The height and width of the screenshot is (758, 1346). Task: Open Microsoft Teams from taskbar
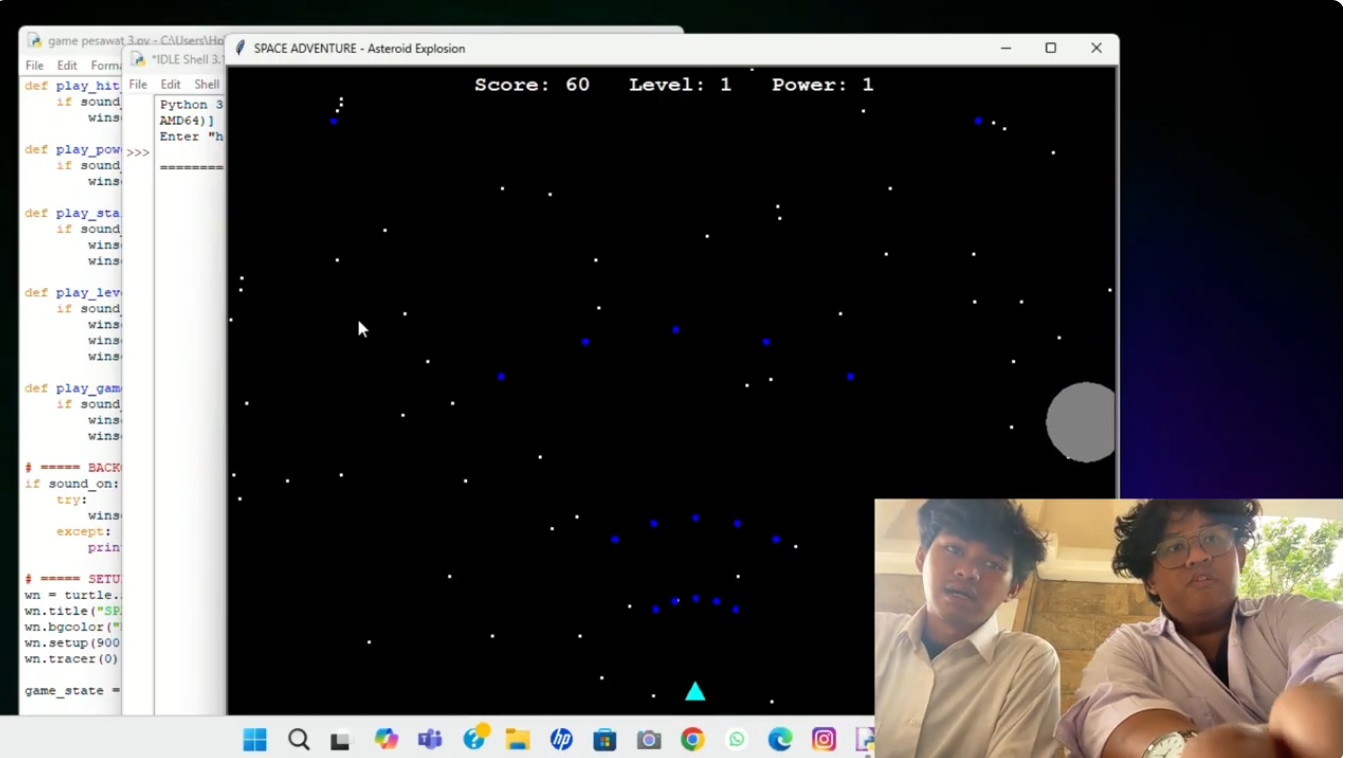tap(430, 740)
